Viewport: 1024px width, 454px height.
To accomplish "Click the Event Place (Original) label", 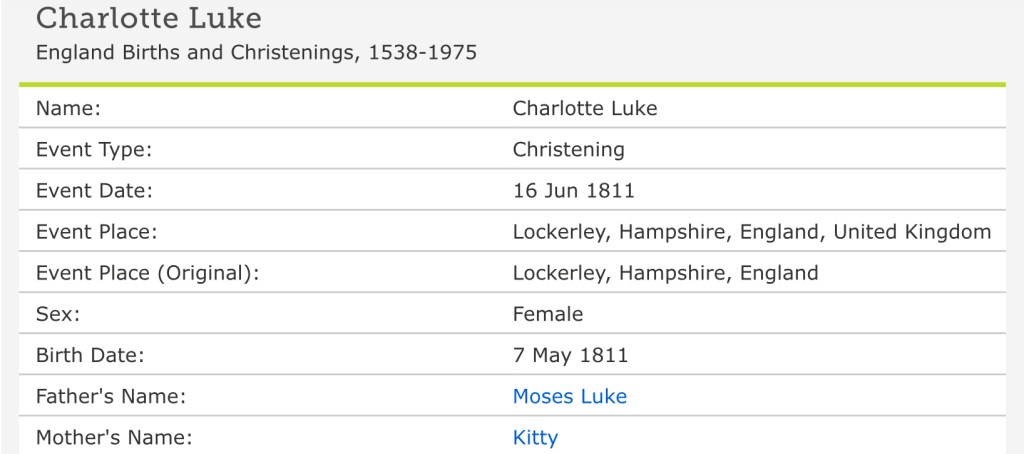I will pyautogui.click(x=147, y=273).
